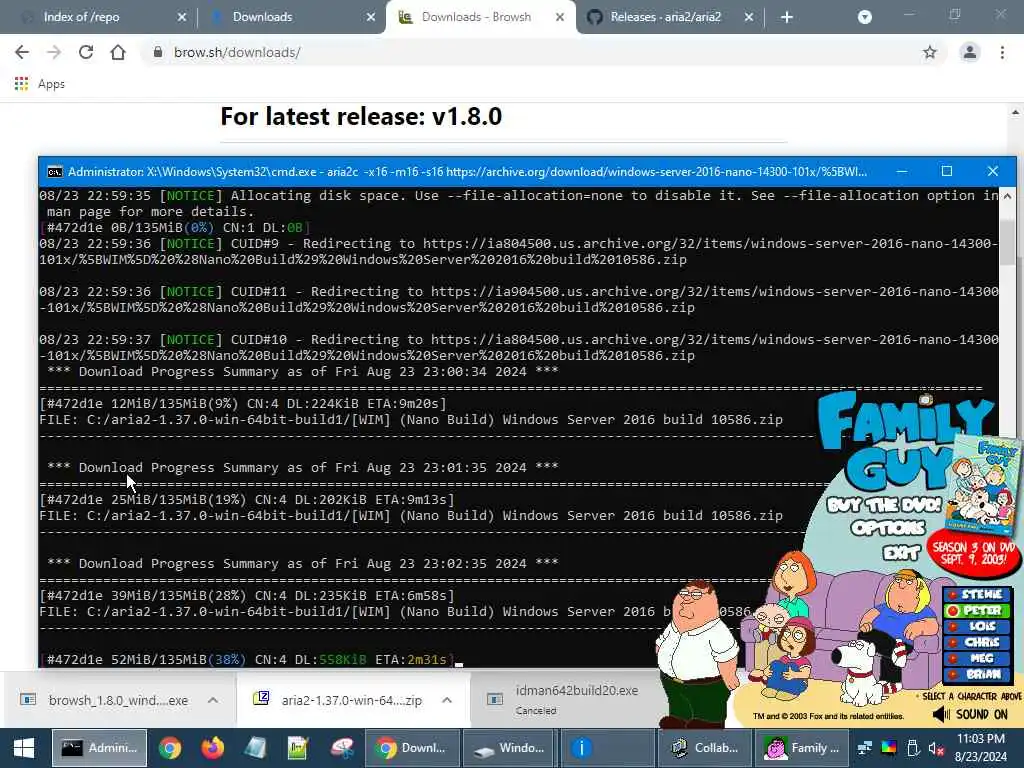Image resolution: width=1024 pixels, height=768 pixels.
Task: Open the tilted notepad taskbar icon
Action: (x=255, y=748)
